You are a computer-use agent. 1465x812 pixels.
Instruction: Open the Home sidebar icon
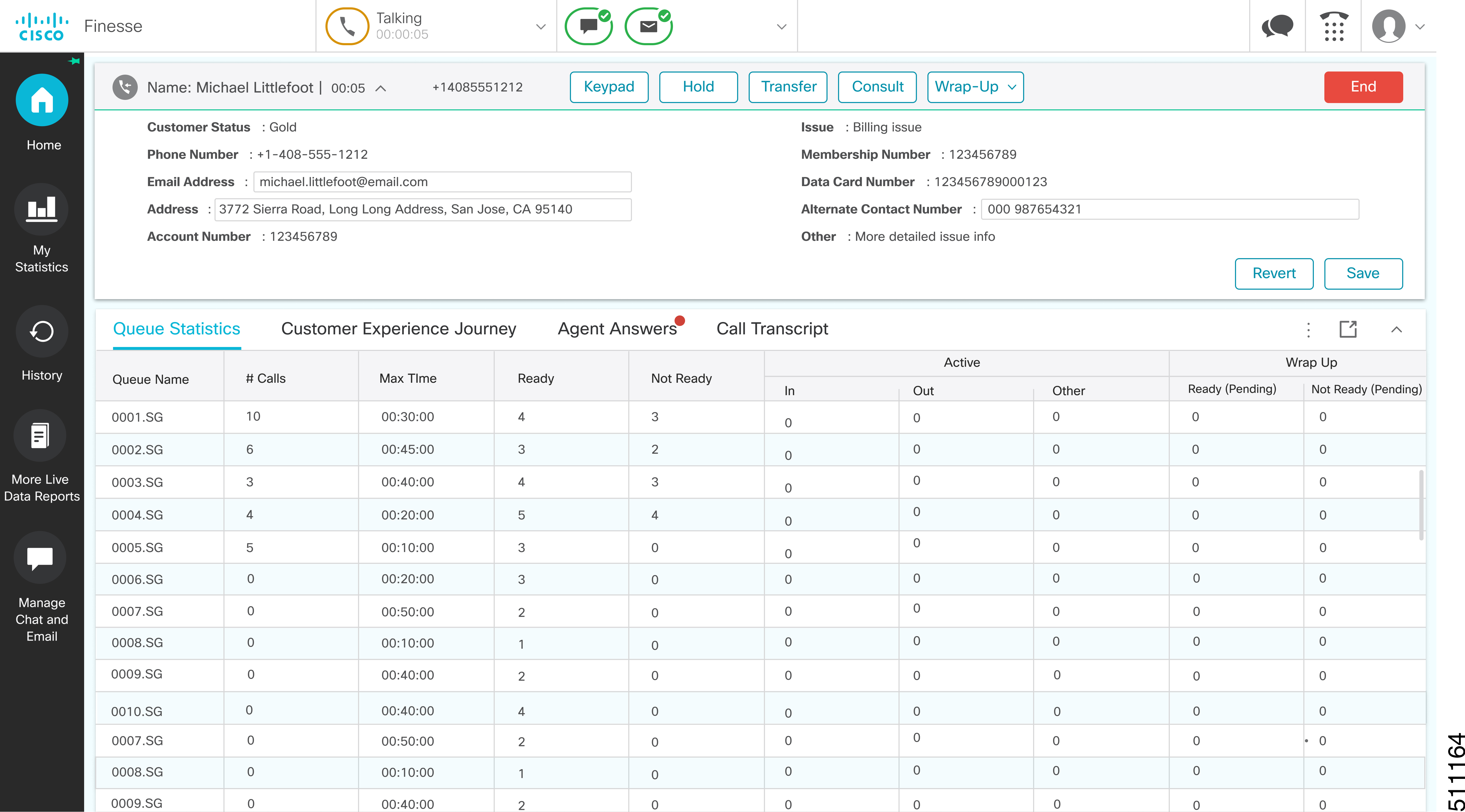pyautogui.click(x=42, y=101)
